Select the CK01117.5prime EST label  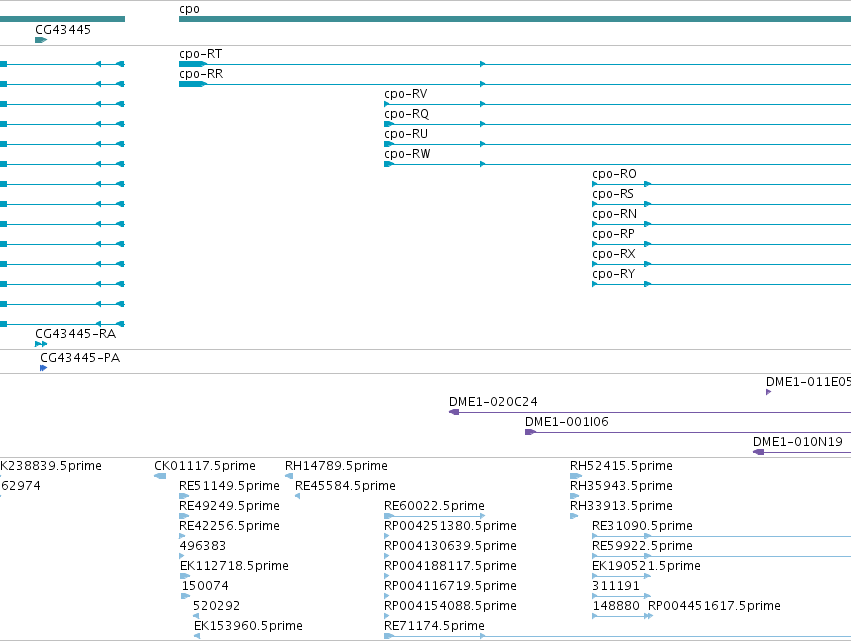(205, 466)
